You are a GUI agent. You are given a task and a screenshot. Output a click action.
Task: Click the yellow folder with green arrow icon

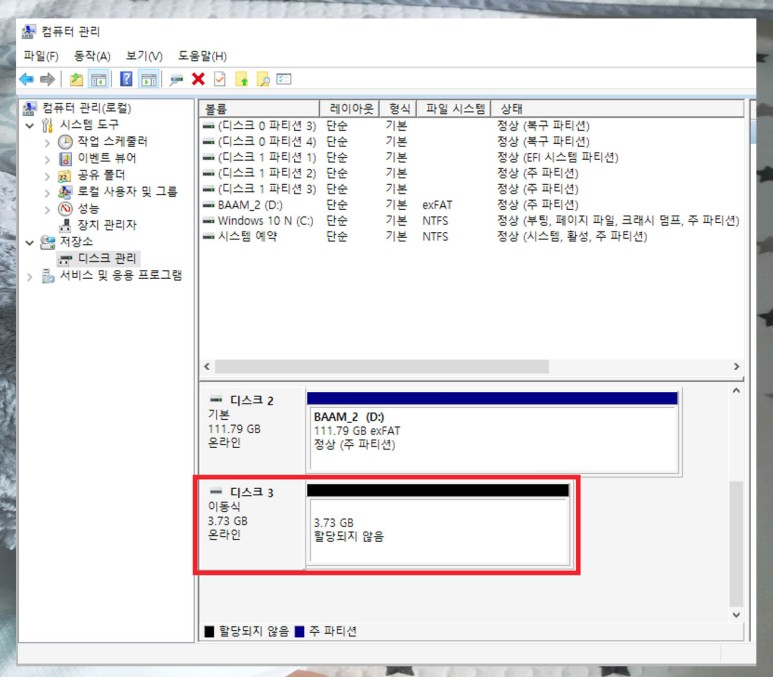(x=242, y=79)
